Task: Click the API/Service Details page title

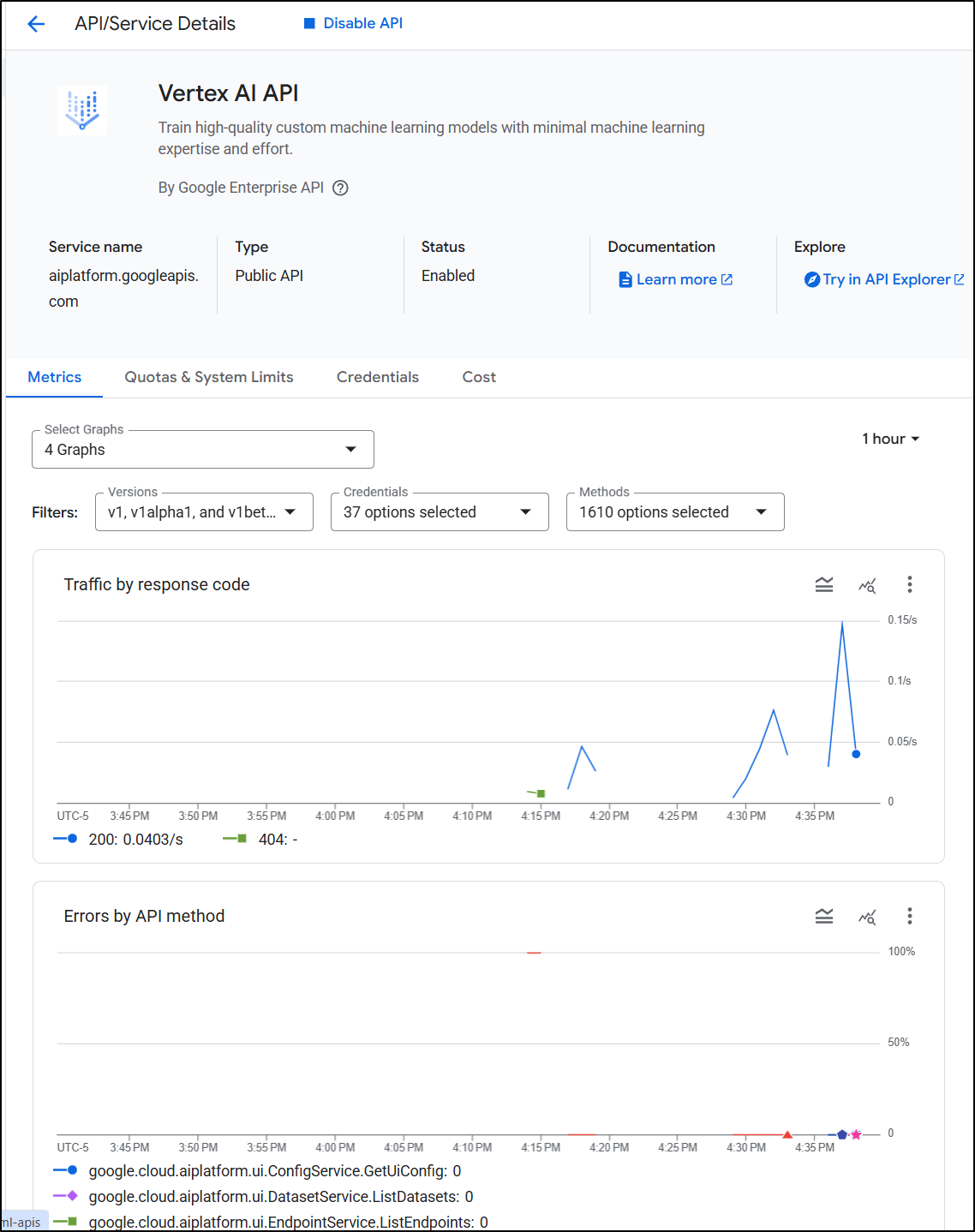Action: [x=155, y=24]
